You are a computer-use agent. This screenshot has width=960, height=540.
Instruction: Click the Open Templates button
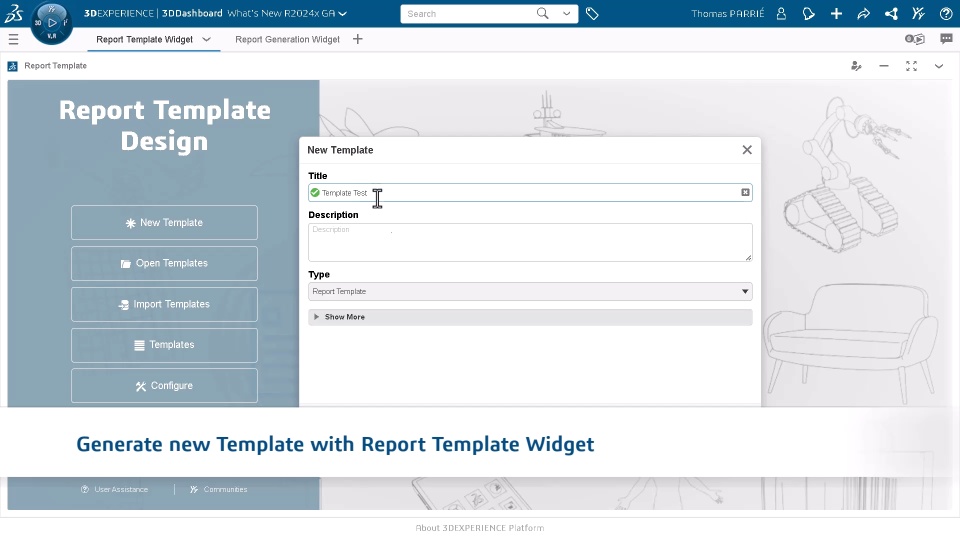164,263
